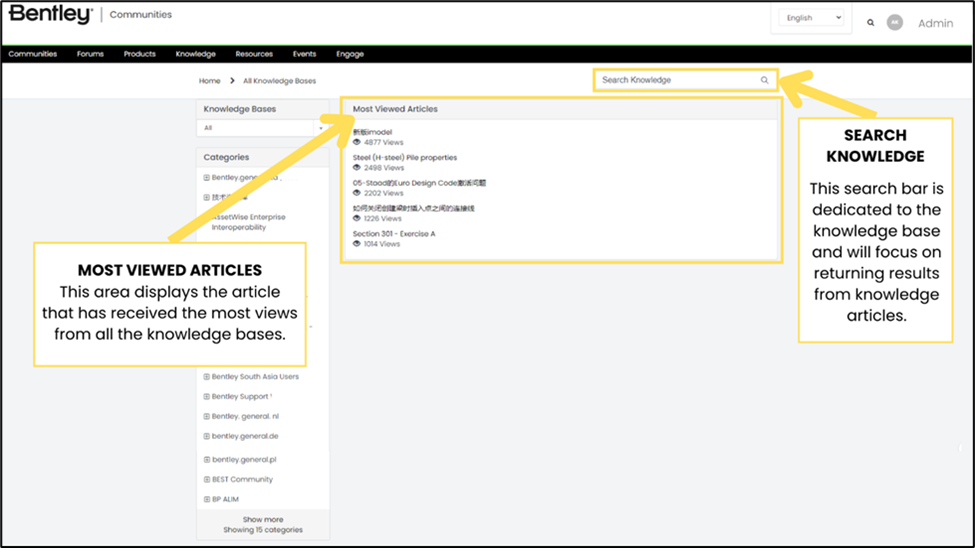Open All Knowledge Bases breadcrumb

pos(279,81)
